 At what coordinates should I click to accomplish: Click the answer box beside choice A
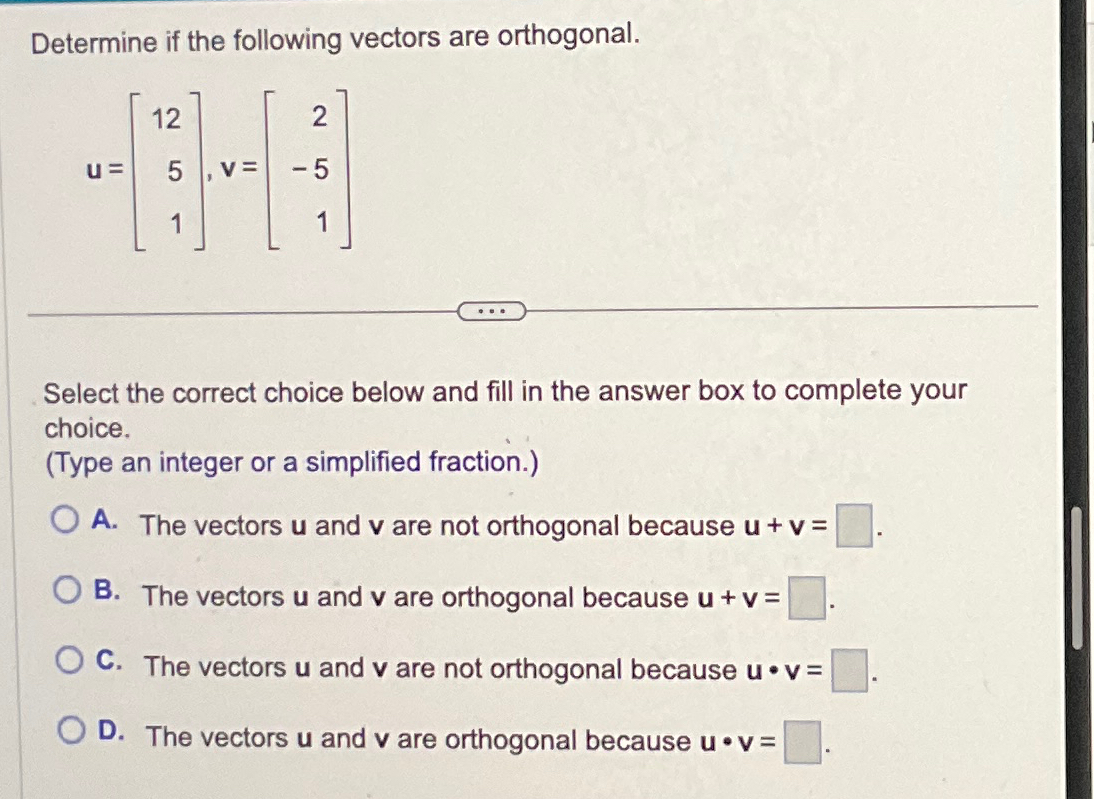854,526
